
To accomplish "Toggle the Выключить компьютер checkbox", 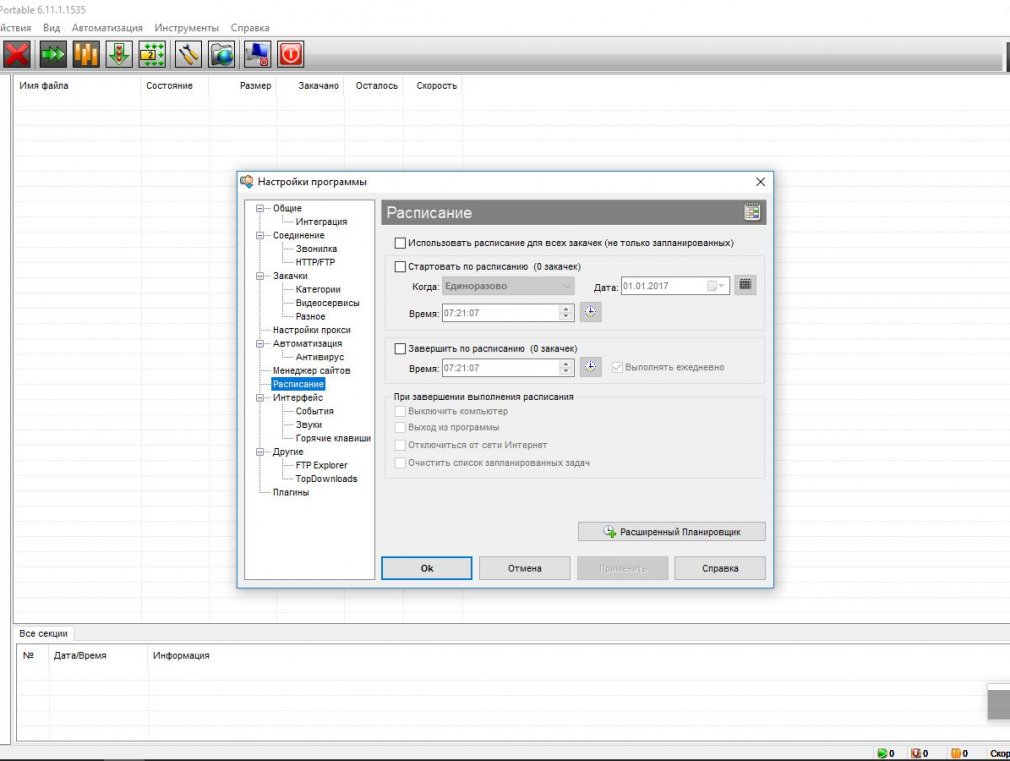I will [x=400, y=411].
